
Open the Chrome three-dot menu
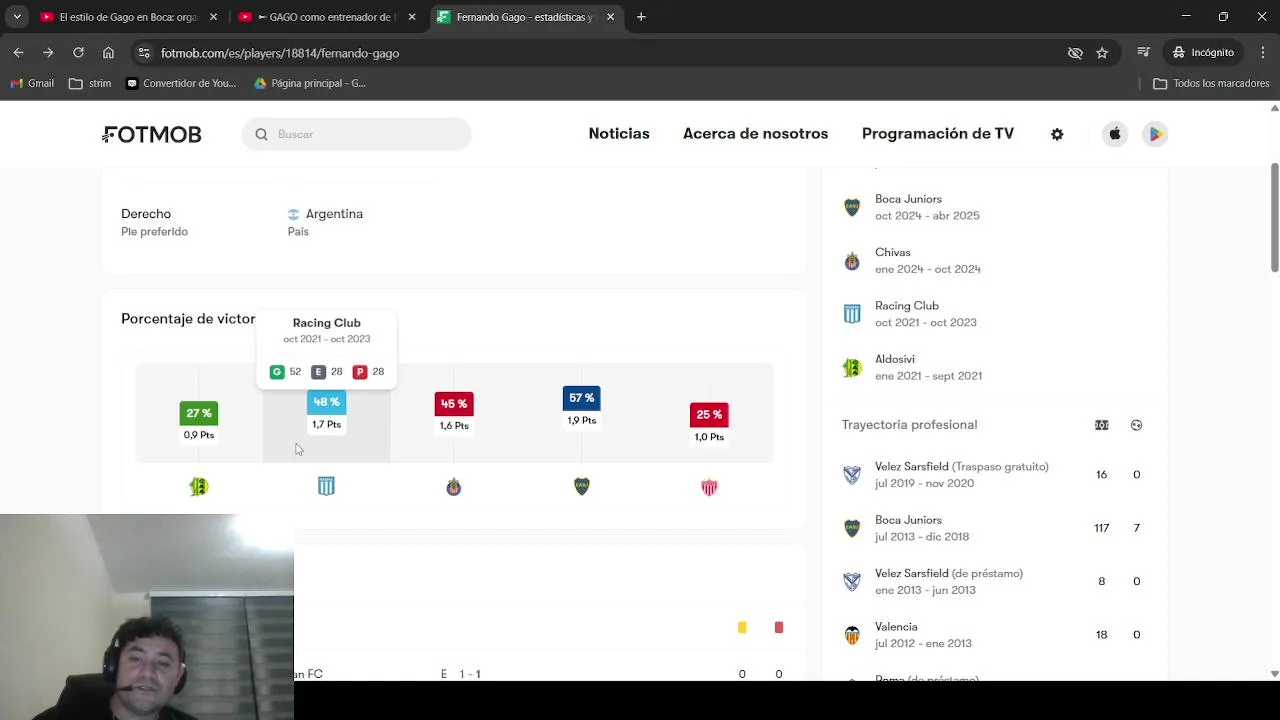(1261, 53)
